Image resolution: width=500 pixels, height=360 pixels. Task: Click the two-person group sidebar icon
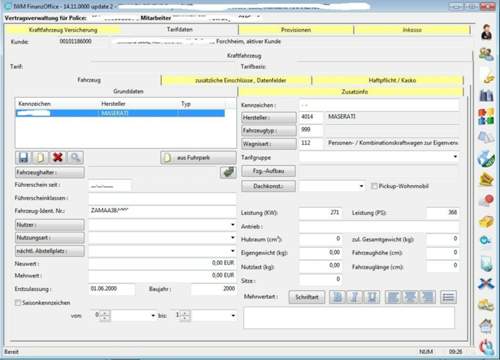486,54
